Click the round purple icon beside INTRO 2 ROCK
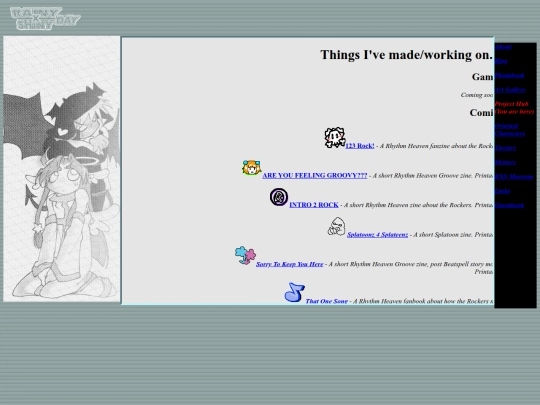This screenshot has width=540, height=405. [279, 197]
